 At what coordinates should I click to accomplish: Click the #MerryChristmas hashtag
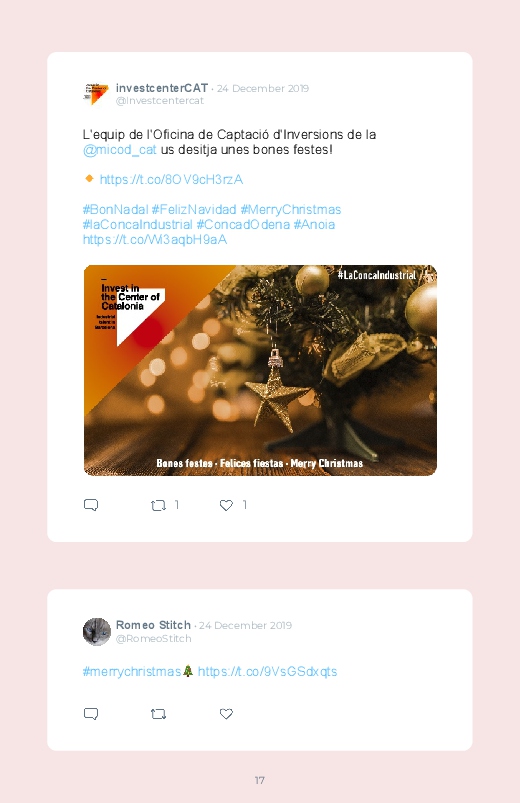[x=290, y=209]
